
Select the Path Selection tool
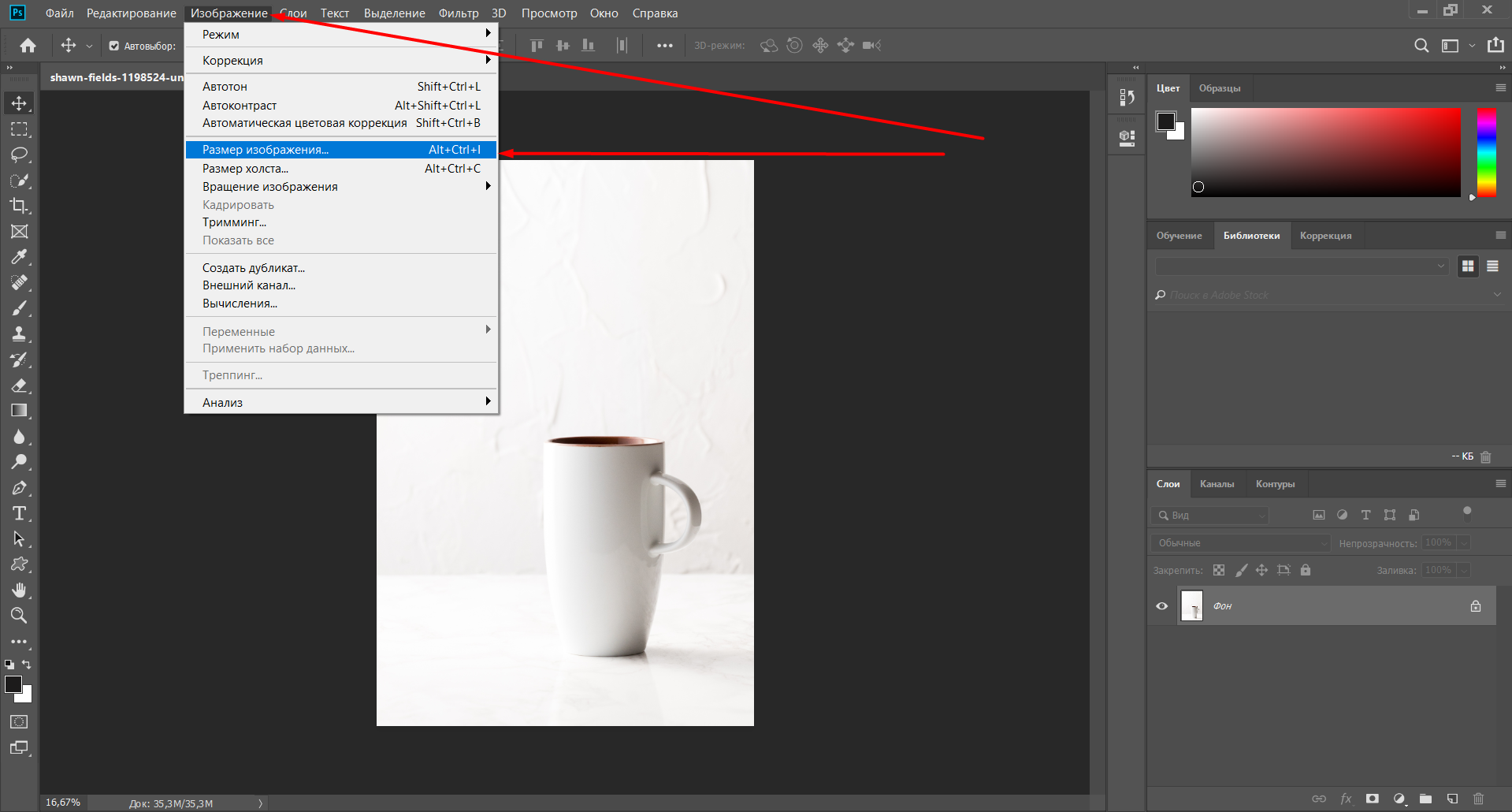(19, 539)
